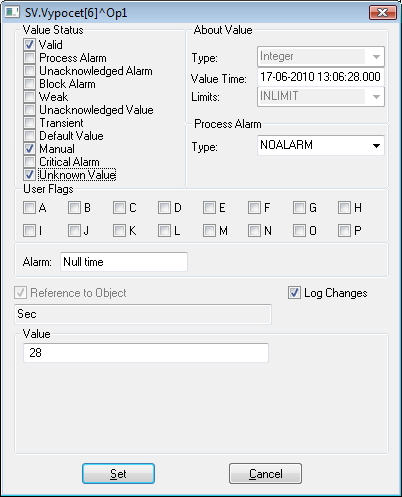Click the Set button
Viewport: 402px width, 497px height.
pos(118,473)
